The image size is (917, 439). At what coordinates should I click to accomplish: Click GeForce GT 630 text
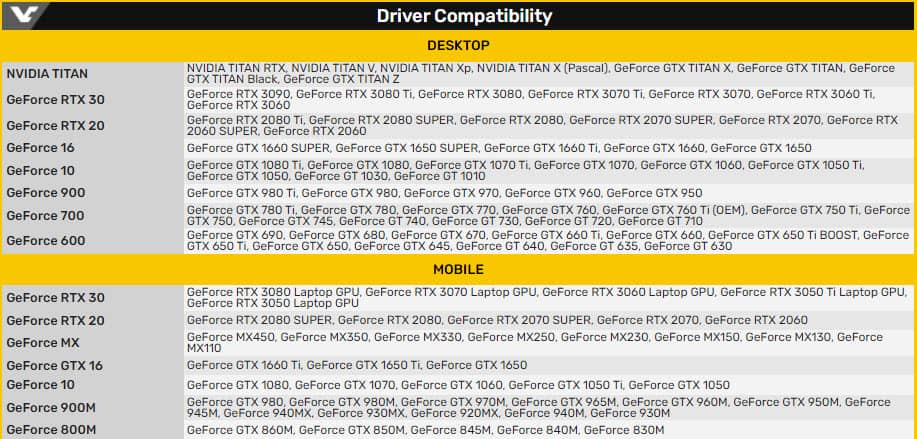[688, 246]
